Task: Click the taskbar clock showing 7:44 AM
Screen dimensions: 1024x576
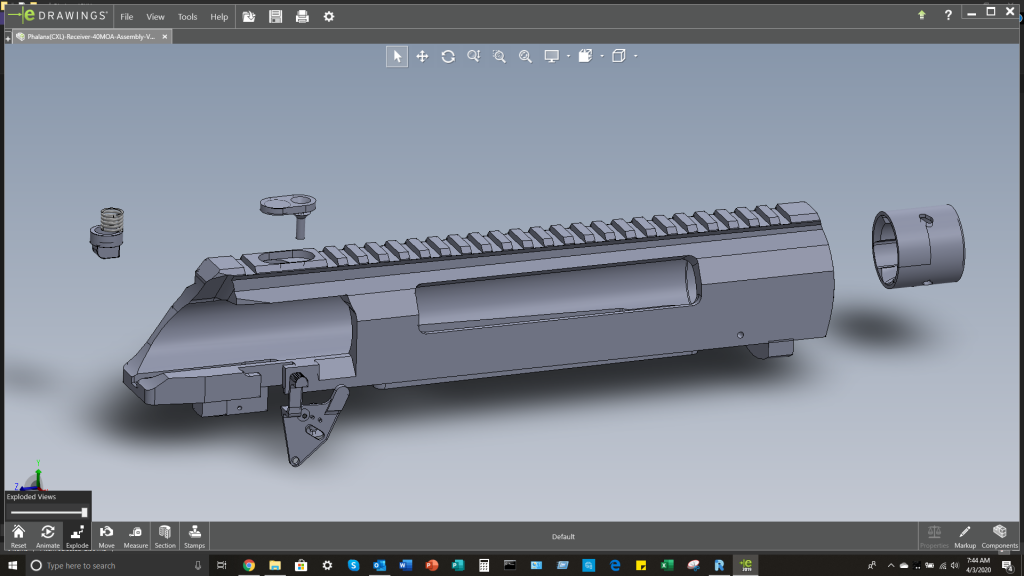Action: click(978, 565)
